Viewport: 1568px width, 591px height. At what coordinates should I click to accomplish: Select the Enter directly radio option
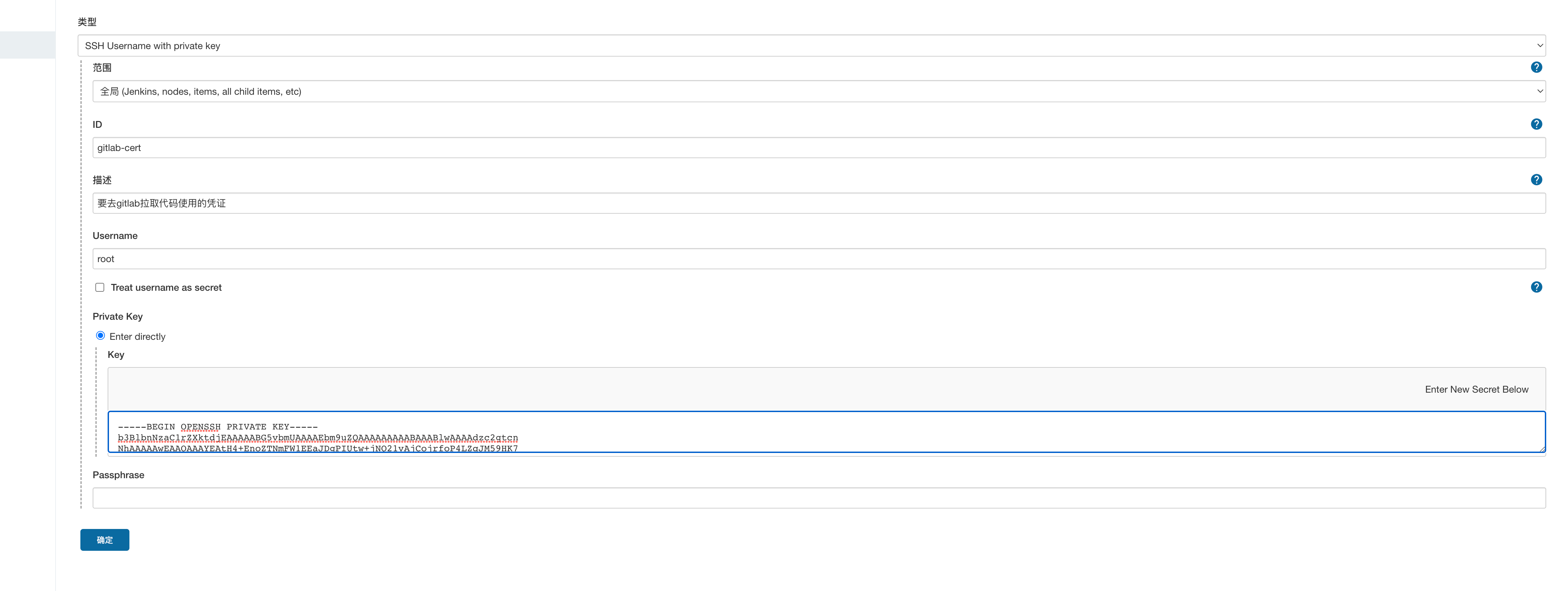pyautogui.click(x=100, y=336)
